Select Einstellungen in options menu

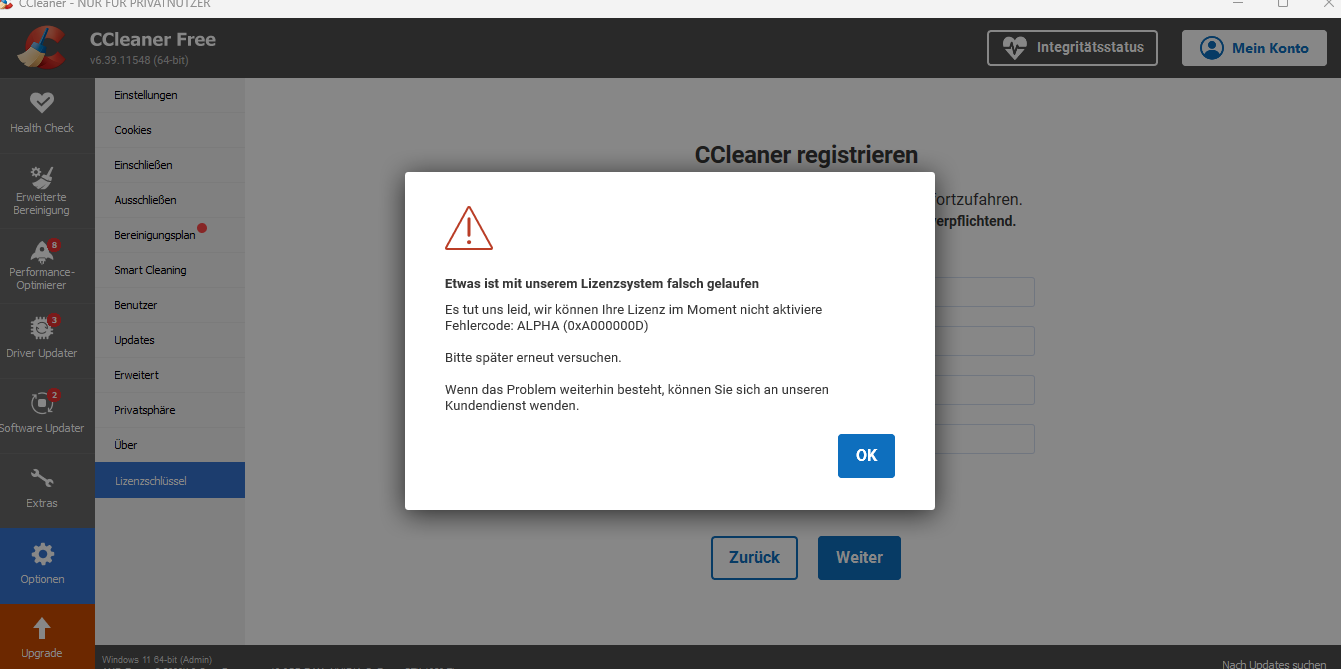(146, 95)
